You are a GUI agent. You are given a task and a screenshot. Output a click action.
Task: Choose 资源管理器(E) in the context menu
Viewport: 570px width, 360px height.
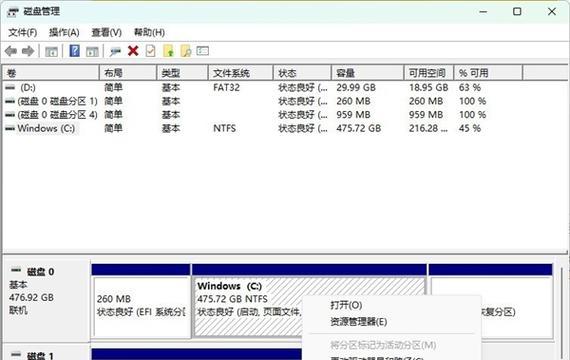tap(358, 321)
